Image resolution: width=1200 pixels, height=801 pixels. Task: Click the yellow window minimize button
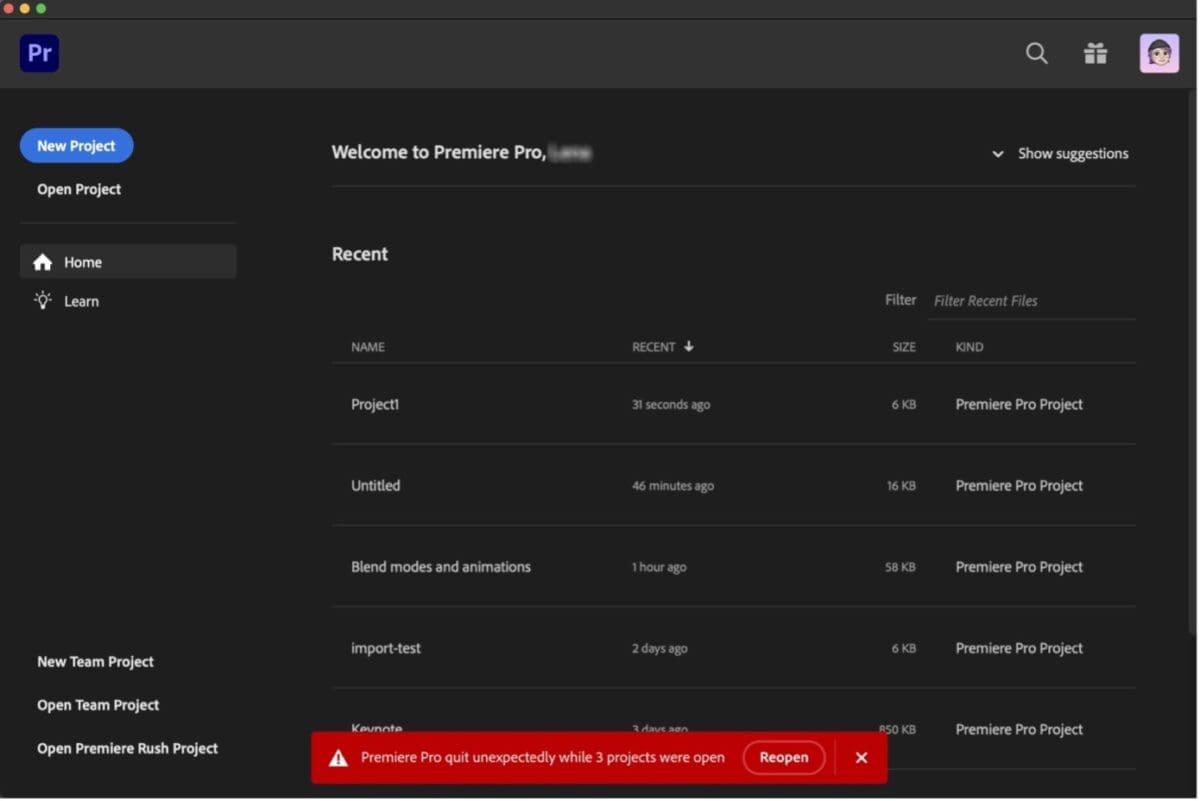point(25,8)
